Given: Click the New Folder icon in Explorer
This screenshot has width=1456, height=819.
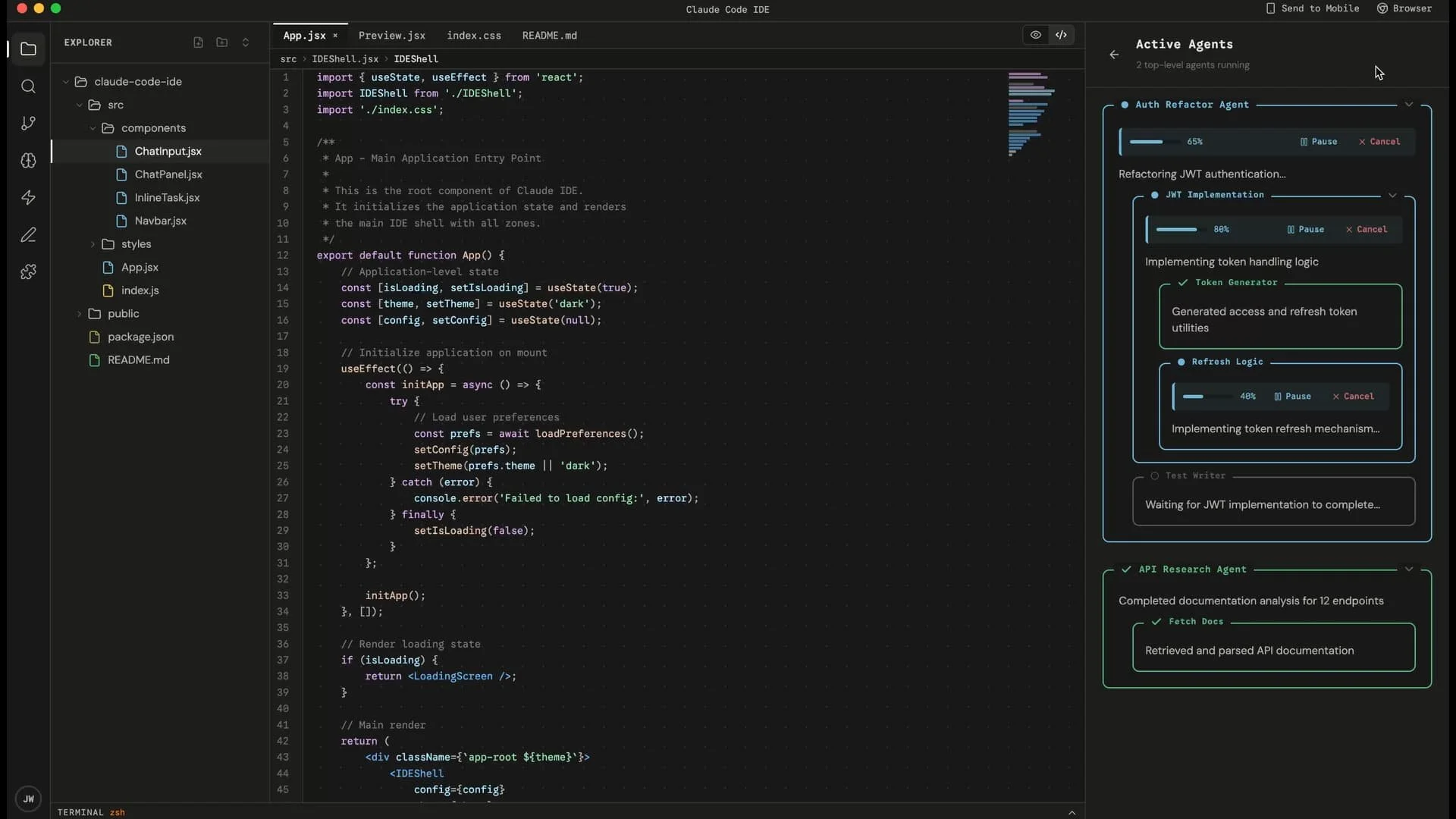Looking at the screenshot, I should tap(221, 42).
